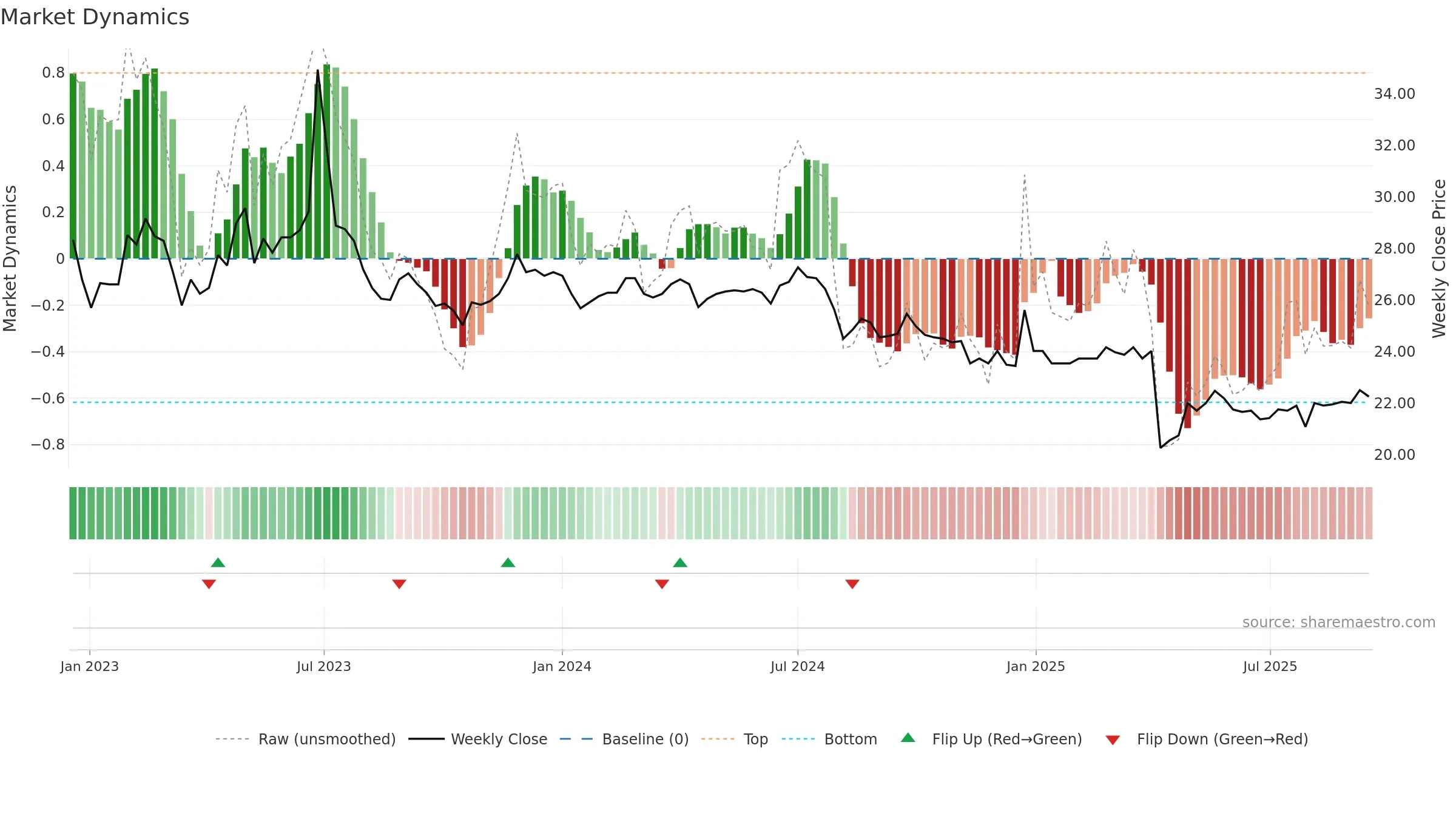Click the Market Dynamics chart title

click(x=95, y=17)
